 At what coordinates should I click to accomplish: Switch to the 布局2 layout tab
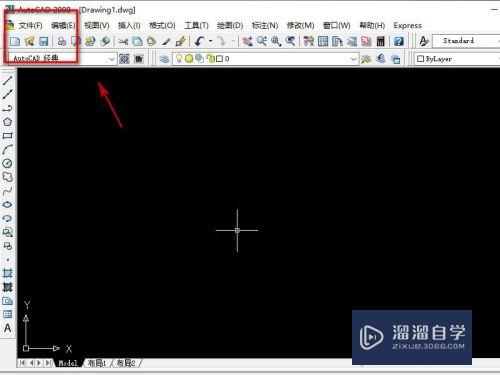[x=126, y=363]
